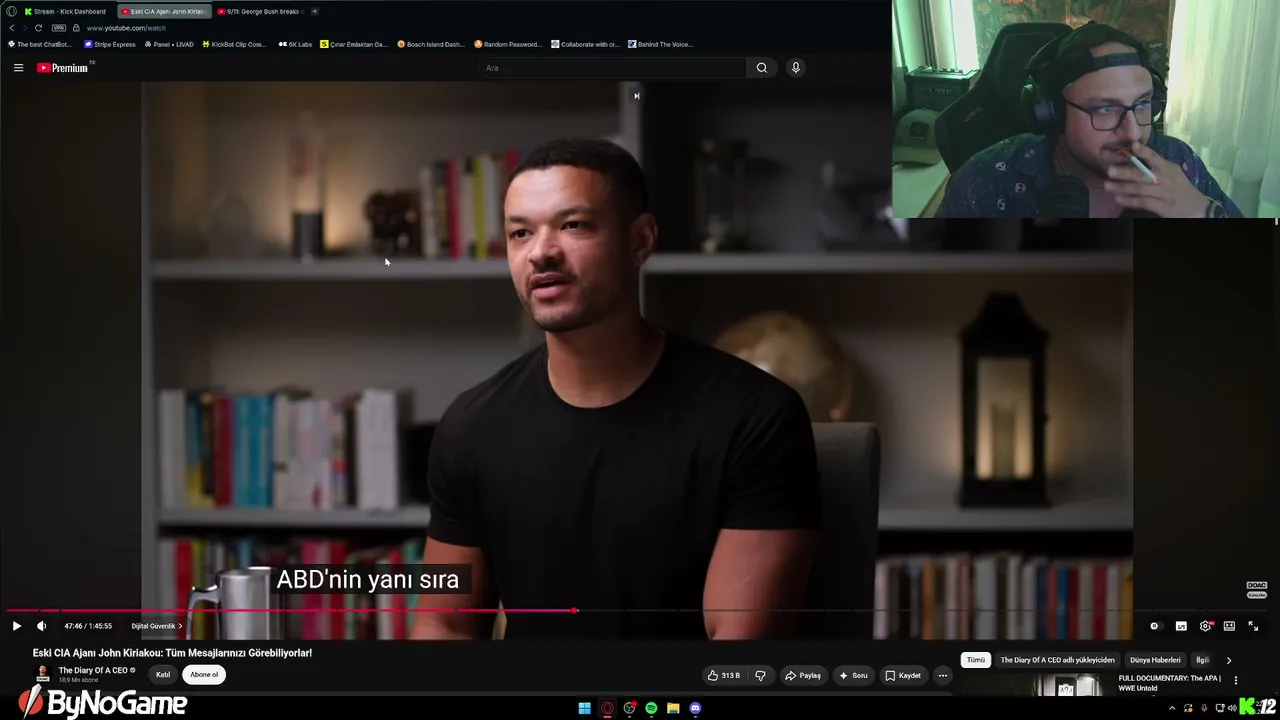Screen dimensions: 1280x720
Task: Open the FULL DOCUMENTARY: The APA video thumbnail
Action: tap(1068, 686)
